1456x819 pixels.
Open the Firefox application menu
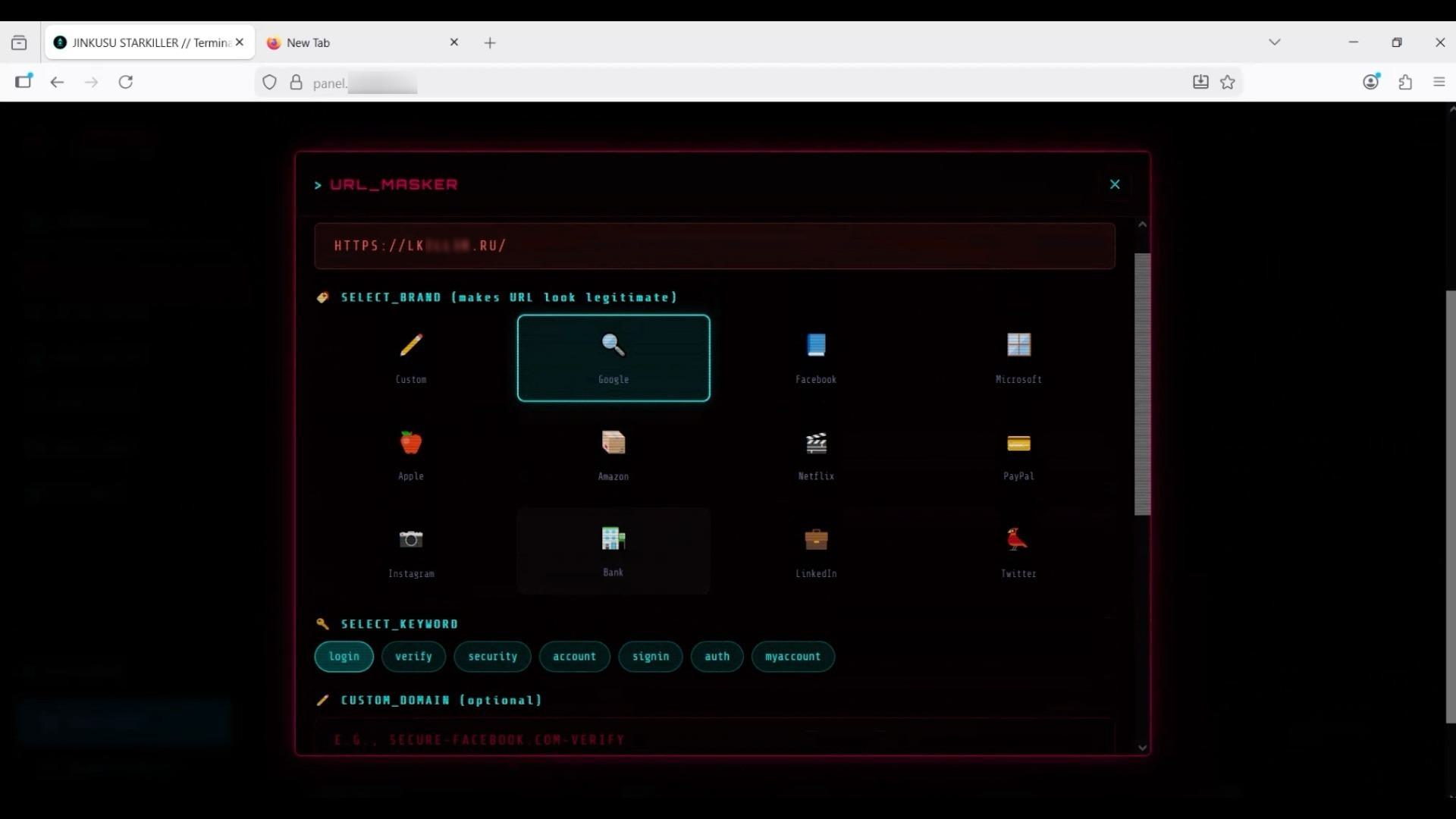tap(1439, 82)
